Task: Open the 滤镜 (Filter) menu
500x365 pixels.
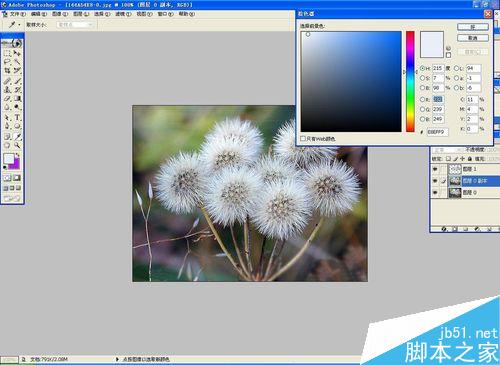Action: click(123, 14)
